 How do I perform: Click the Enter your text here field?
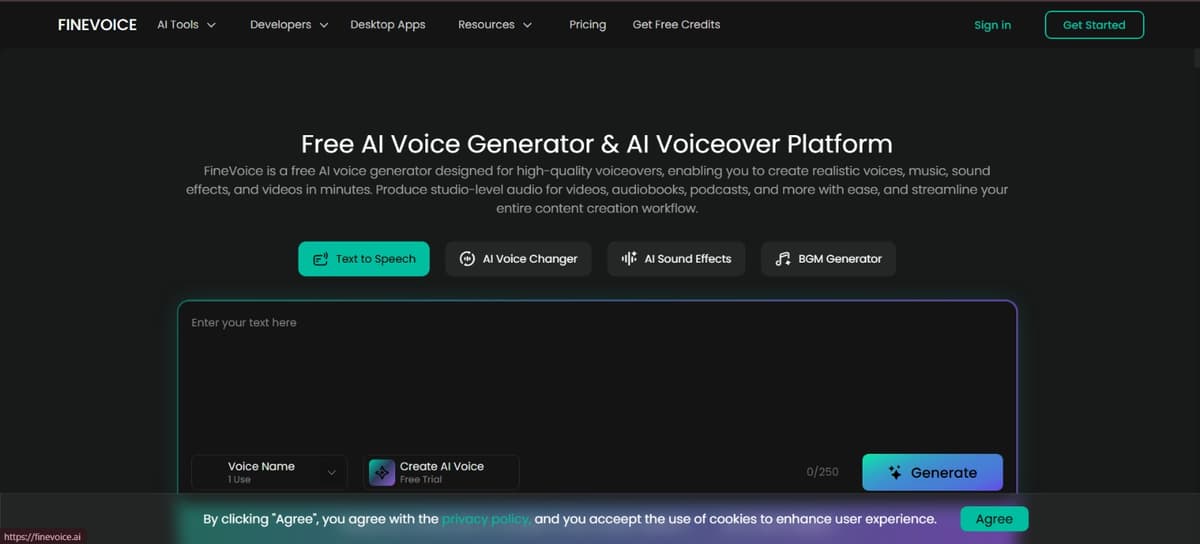click(x=597, y=375)
